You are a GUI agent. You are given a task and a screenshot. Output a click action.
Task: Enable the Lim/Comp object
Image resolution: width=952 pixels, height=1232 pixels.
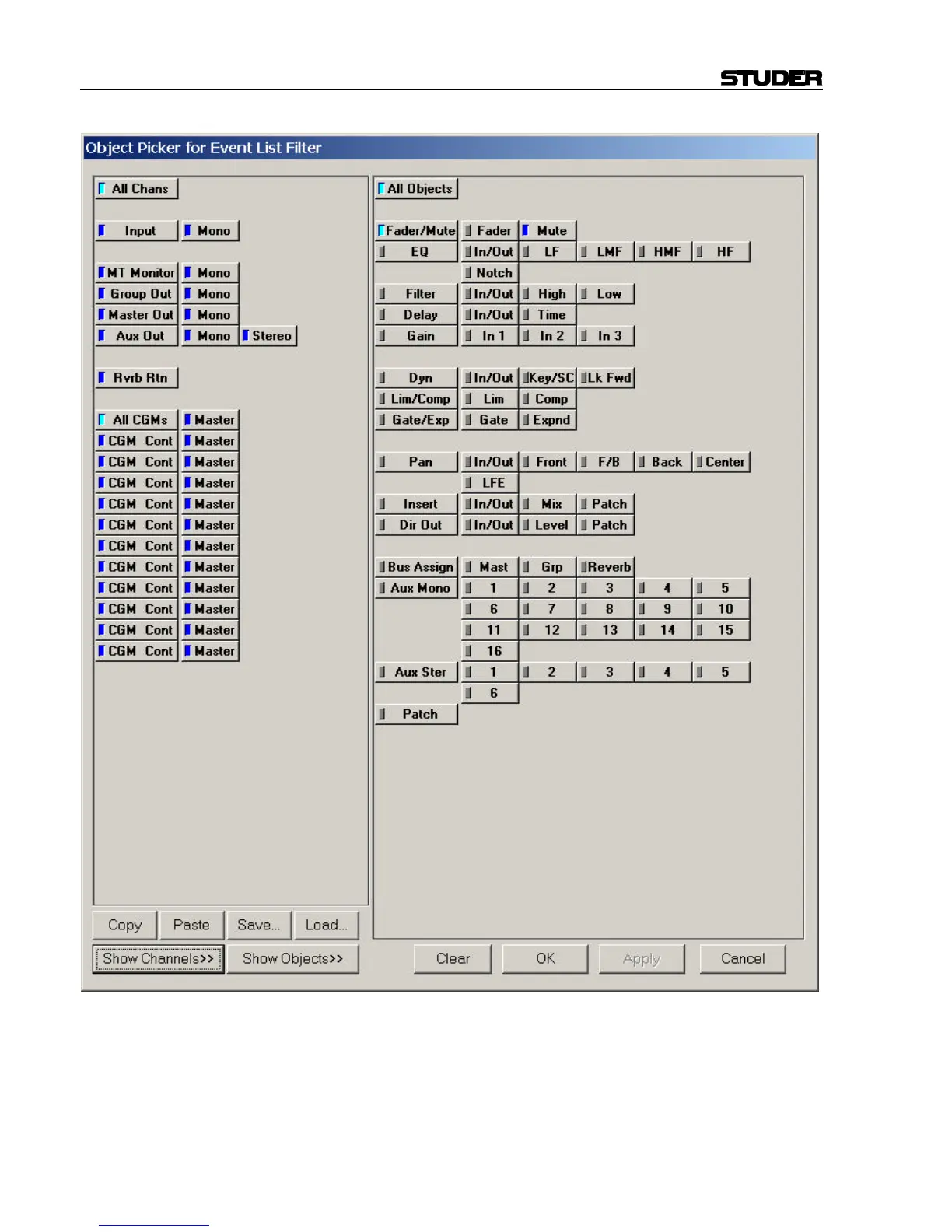(416, 399)
